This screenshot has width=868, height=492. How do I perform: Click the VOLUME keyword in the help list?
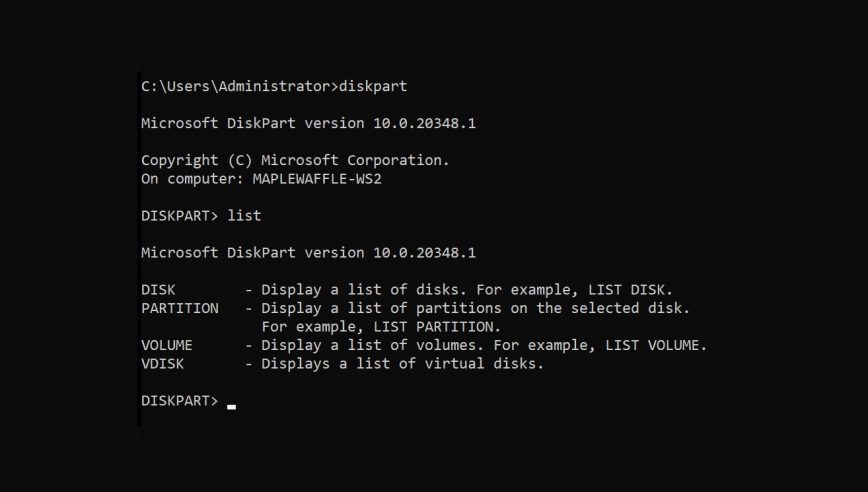tap(167, 346)
